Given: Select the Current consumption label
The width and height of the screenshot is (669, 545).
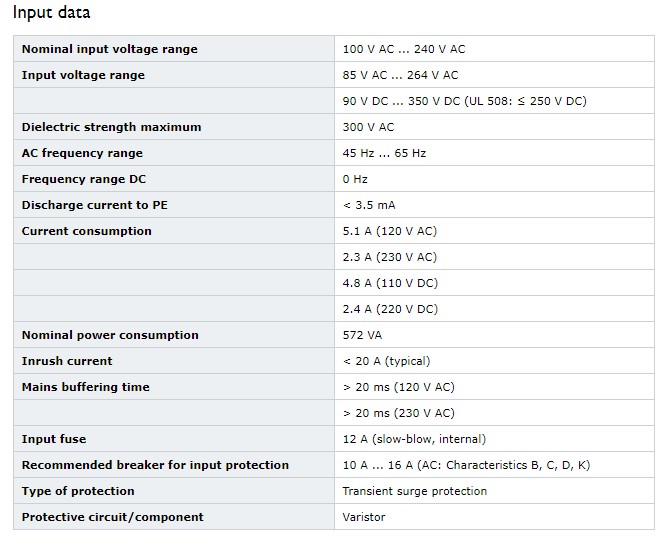Looking at the screenshot, I should (87, 231).
